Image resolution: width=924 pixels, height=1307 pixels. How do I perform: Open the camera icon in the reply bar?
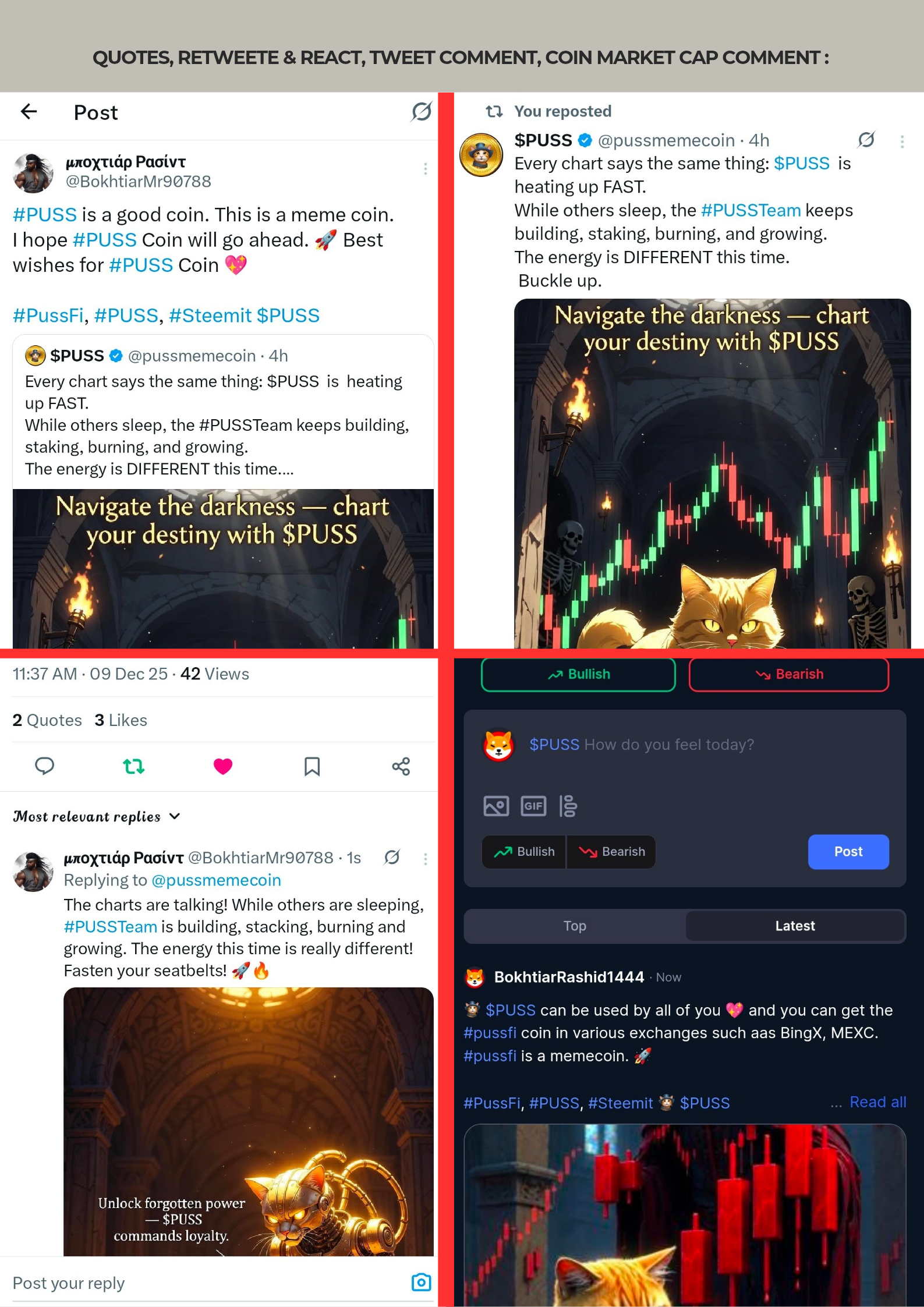[421, 1282]
